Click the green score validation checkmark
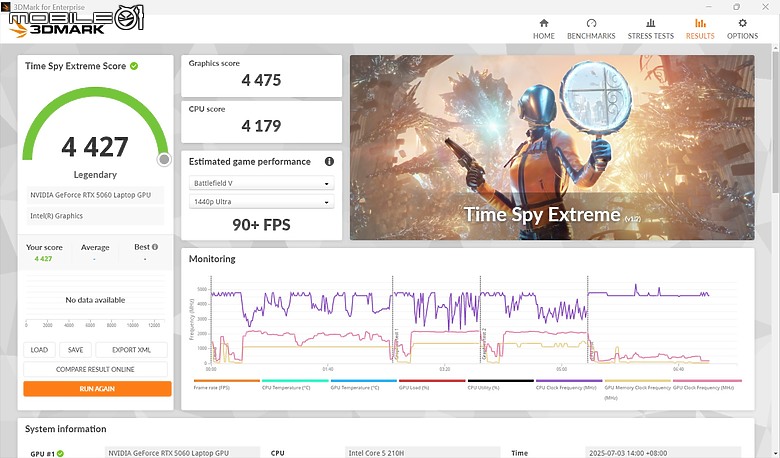The width and height of the screenshot is (780, 458). (x=134, y=66)
